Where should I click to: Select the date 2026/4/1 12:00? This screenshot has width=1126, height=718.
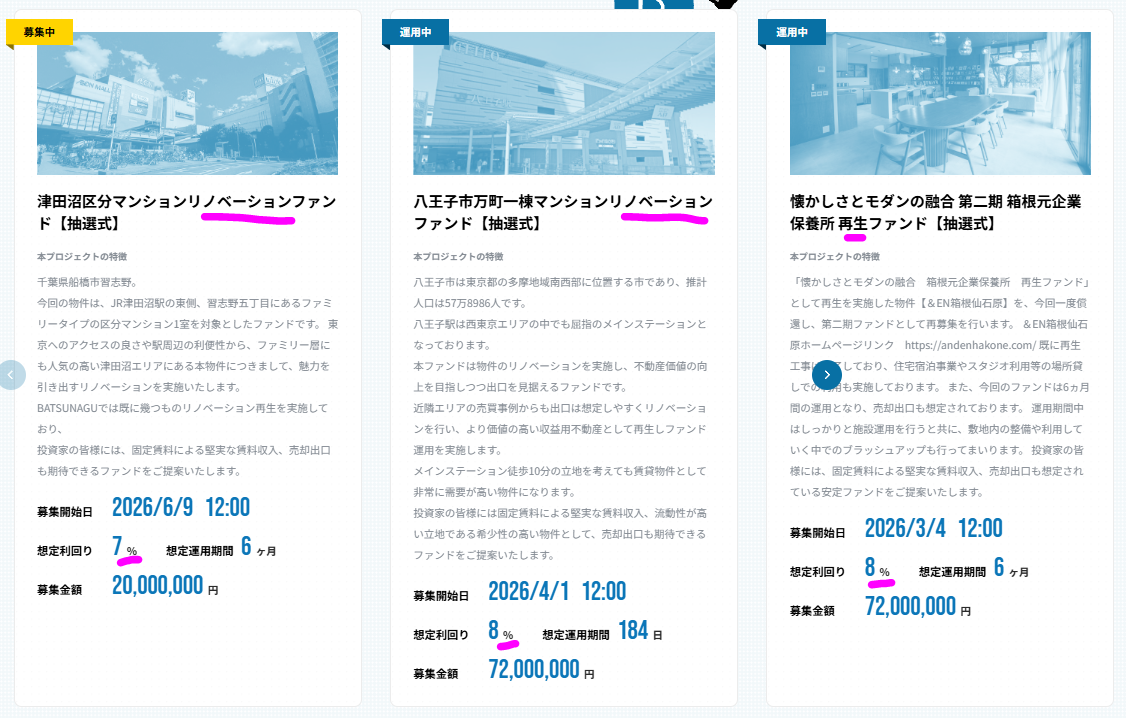[x=557, y=592]
